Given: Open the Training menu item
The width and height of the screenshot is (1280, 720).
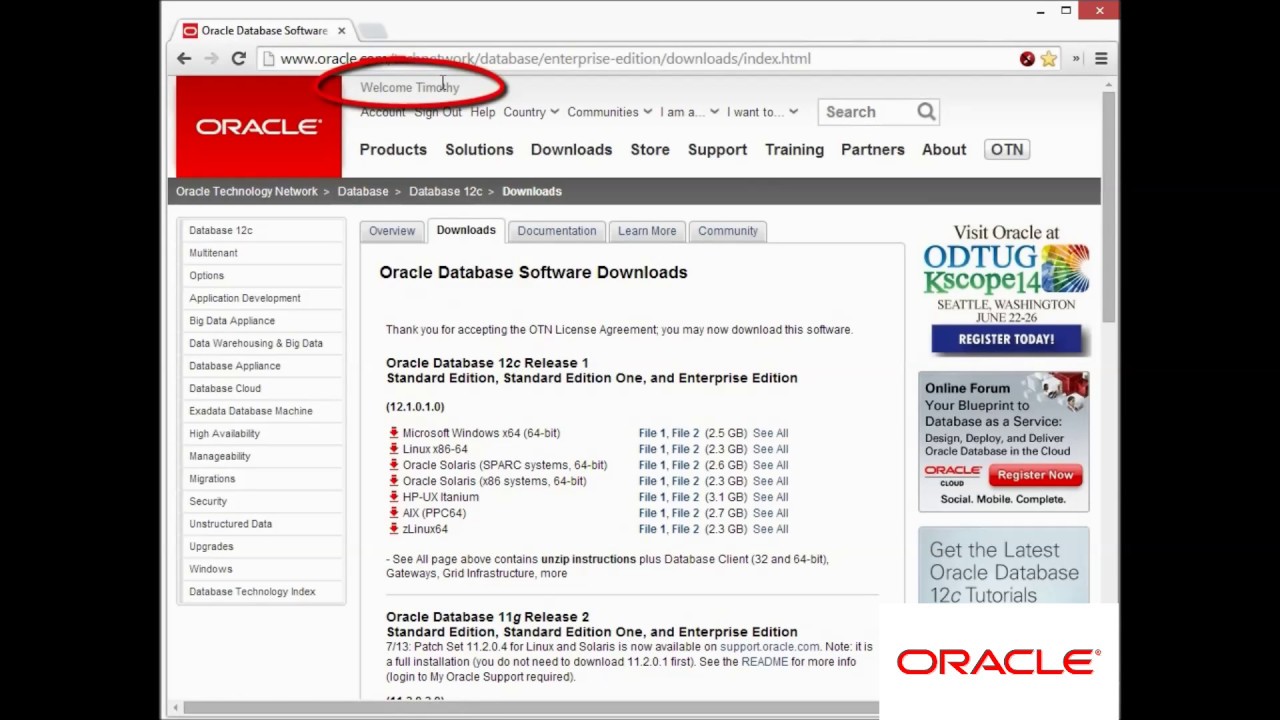Looking at the screenshot, I should pyautogui.click(x=794, y=150).
